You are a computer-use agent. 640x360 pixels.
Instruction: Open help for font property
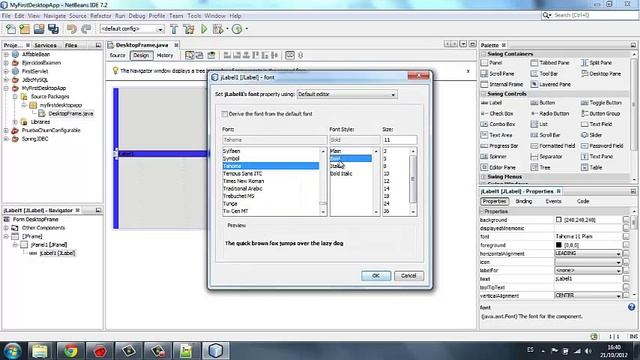pyautogui.click(x=631, y=307)
